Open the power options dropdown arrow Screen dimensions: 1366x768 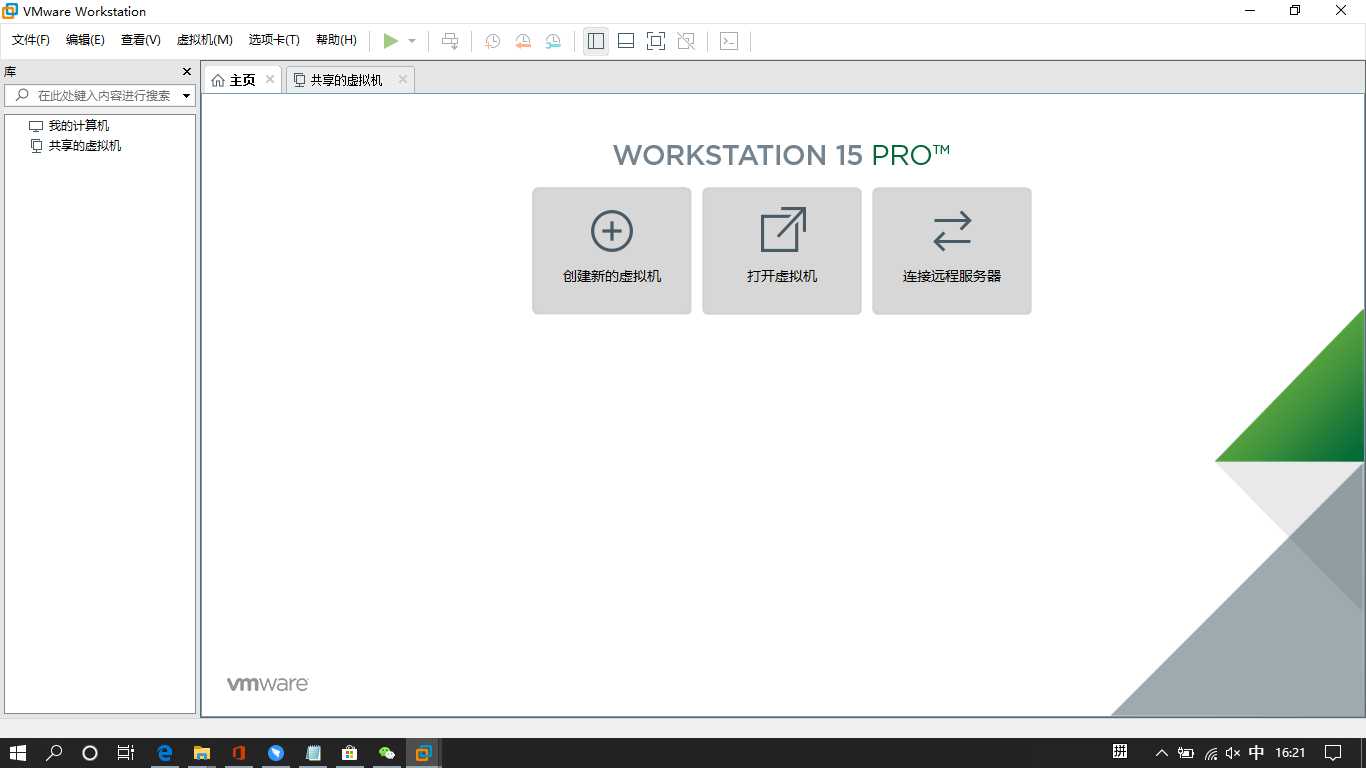point(412,41)
